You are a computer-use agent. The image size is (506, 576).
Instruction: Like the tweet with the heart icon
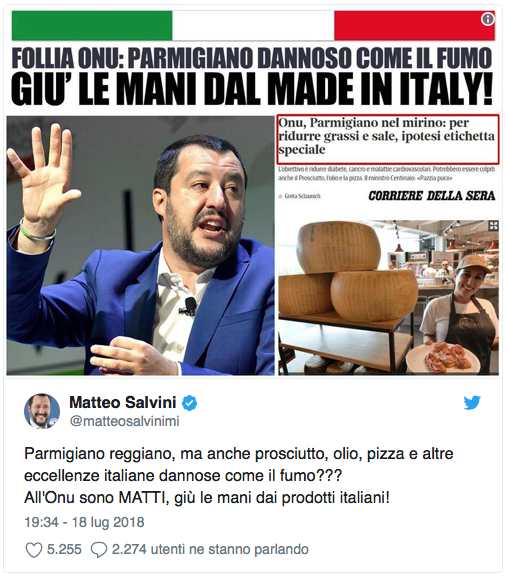tap(34, 550)
